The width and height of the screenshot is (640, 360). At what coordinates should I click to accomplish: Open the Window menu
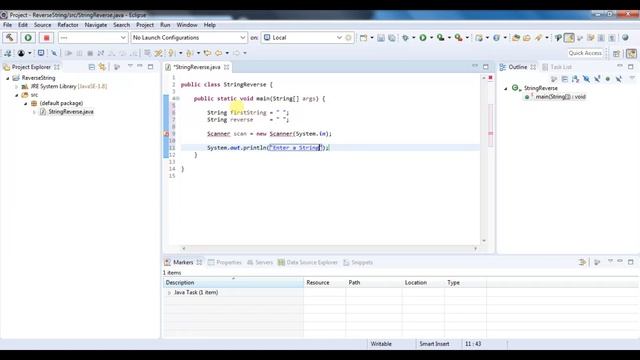click(187, 25)
